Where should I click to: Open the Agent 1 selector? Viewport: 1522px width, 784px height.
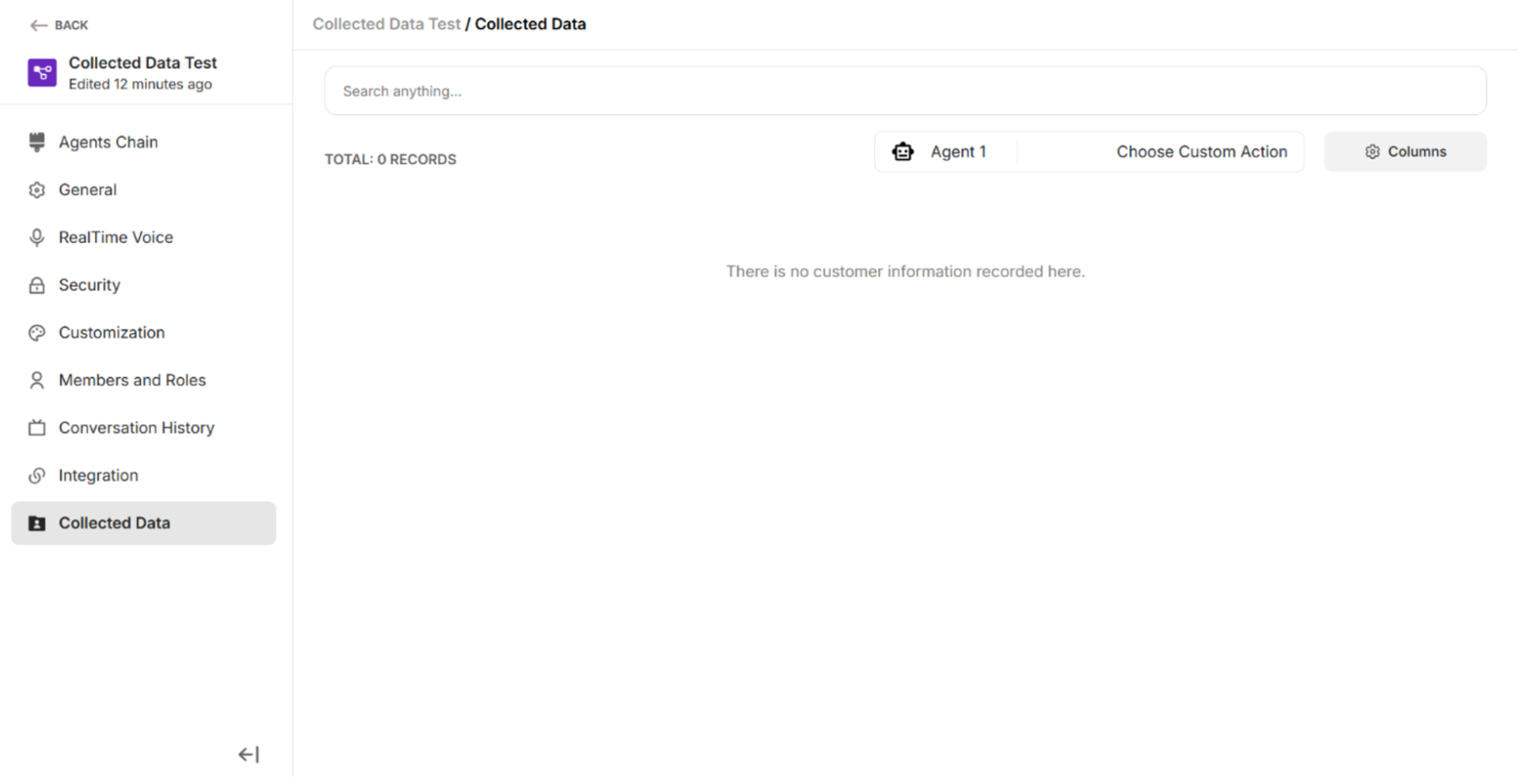pyautogui.click(x=958, y=151)
